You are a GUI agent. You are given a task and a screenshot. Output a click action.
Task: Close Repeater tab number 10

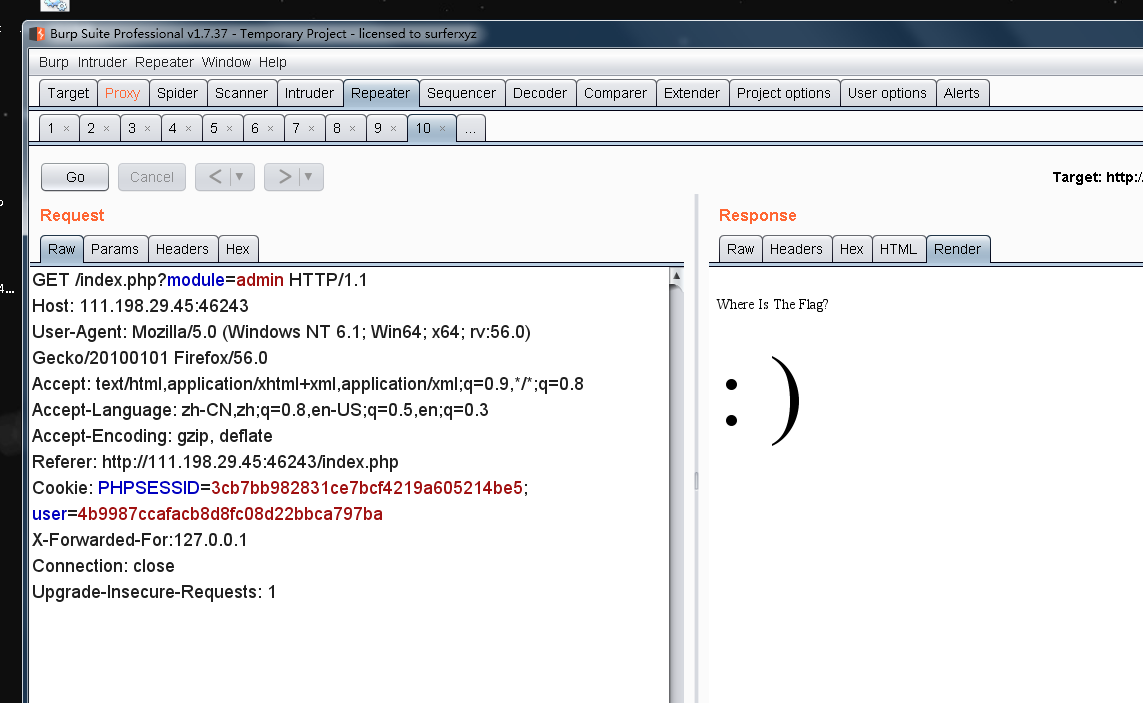443,129
